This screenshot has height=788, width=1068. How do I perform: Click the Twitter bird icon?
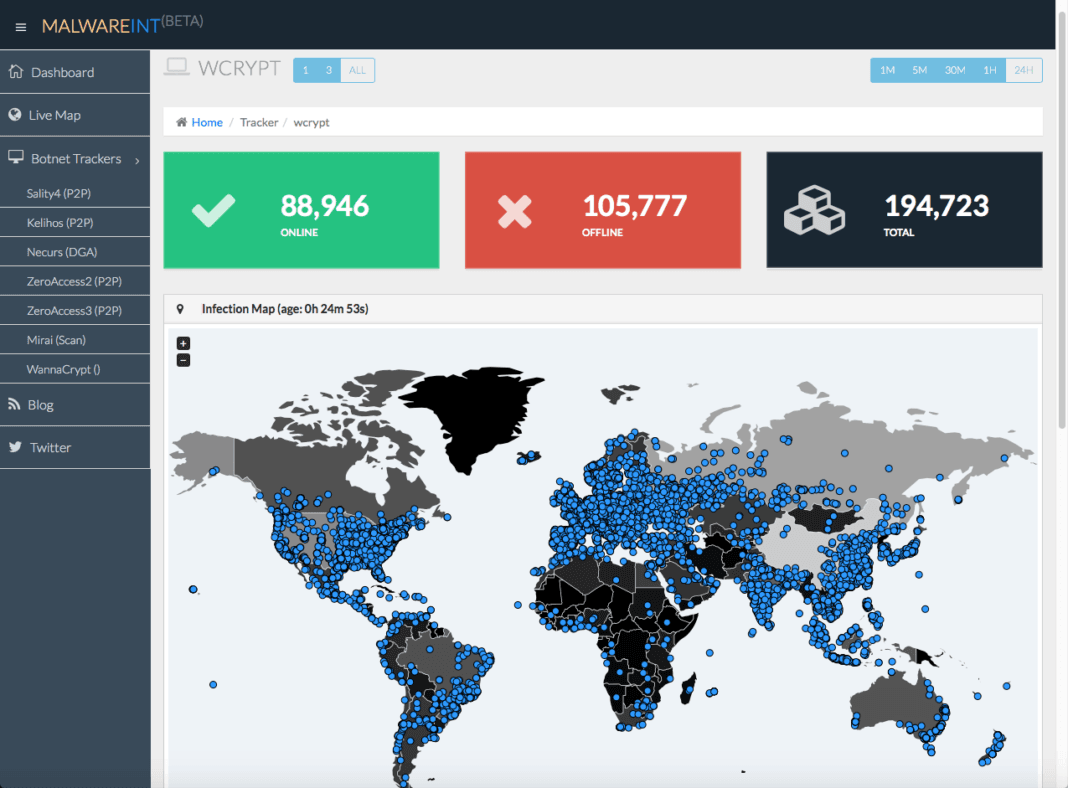[15, 447]
